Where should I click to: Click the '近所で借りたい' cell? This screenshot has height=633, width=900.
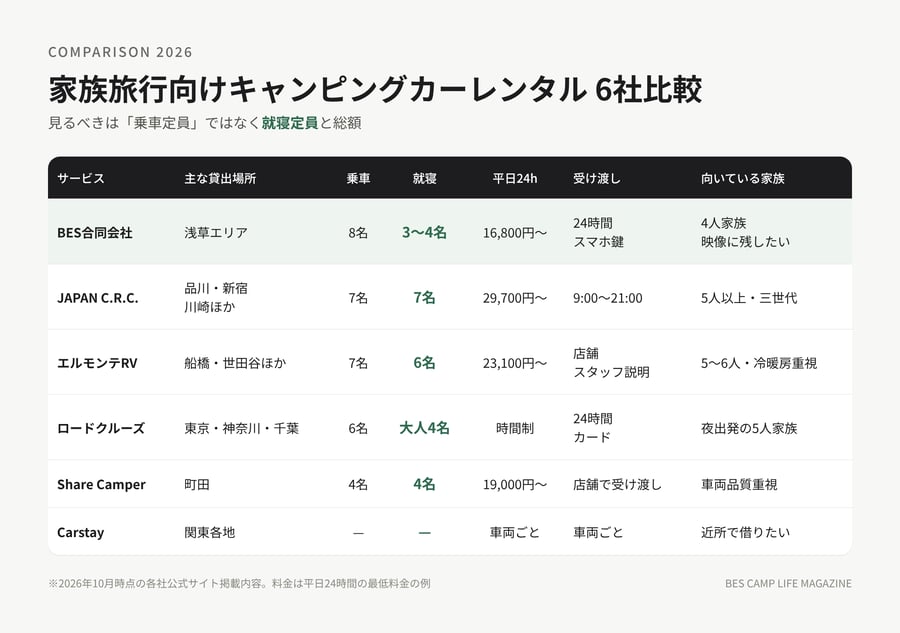(x=746, y=533)
